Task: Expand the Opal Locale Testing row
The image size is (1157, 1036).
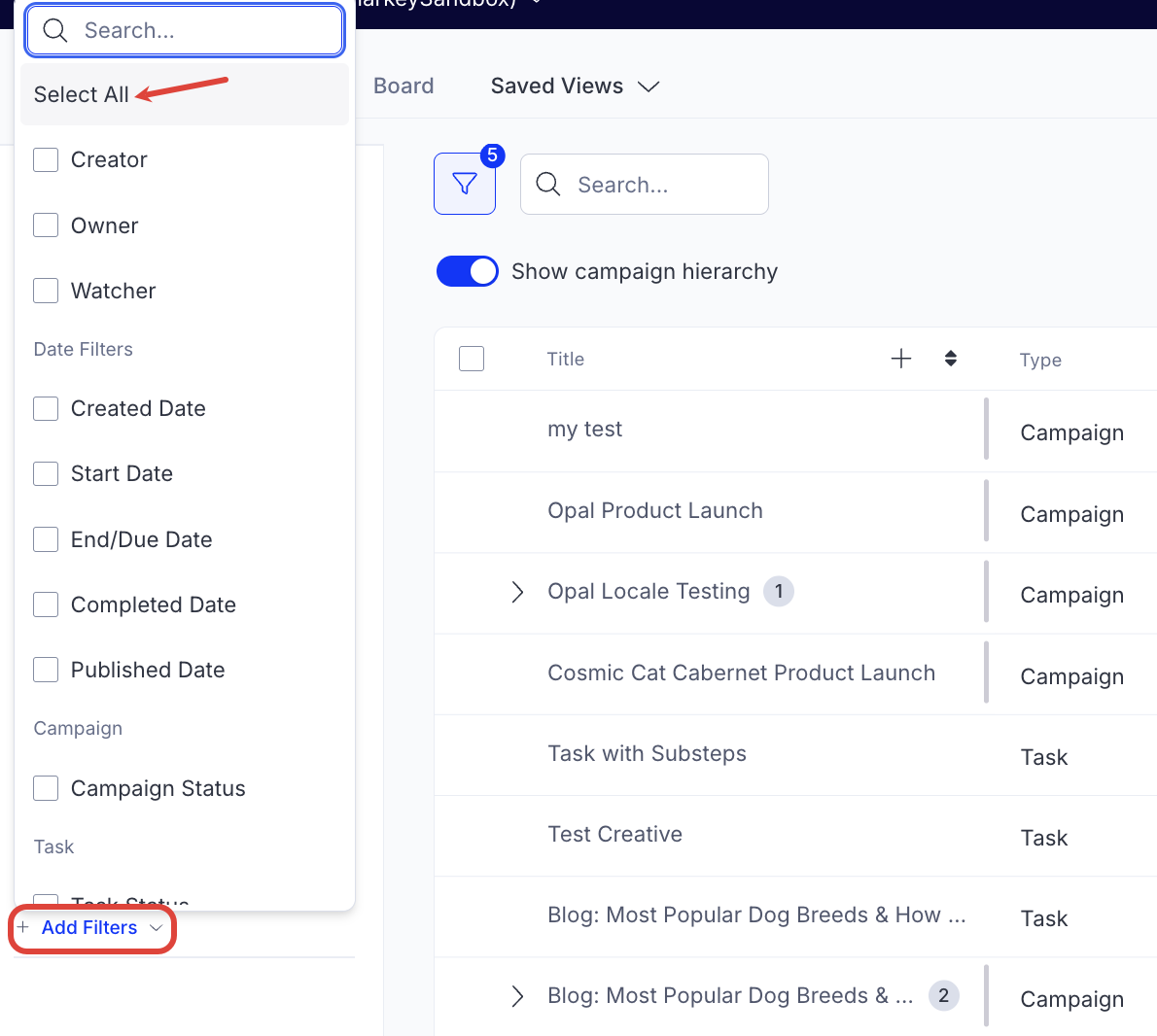Action: click(517, 592)
